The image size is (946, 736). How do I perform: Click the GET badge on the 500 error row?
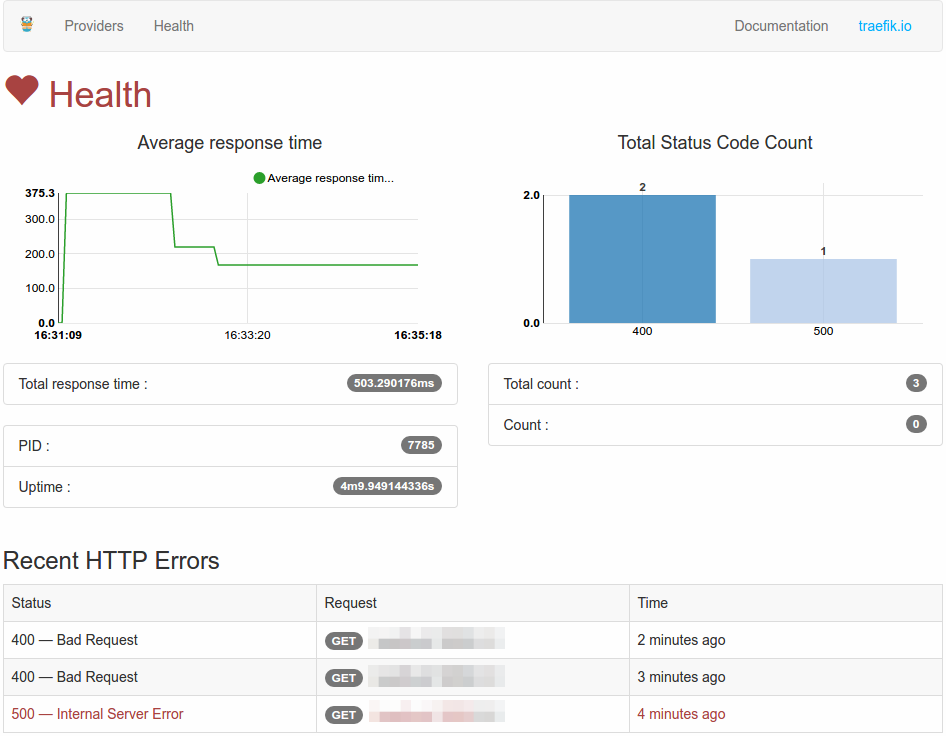(x=344, y=714)
